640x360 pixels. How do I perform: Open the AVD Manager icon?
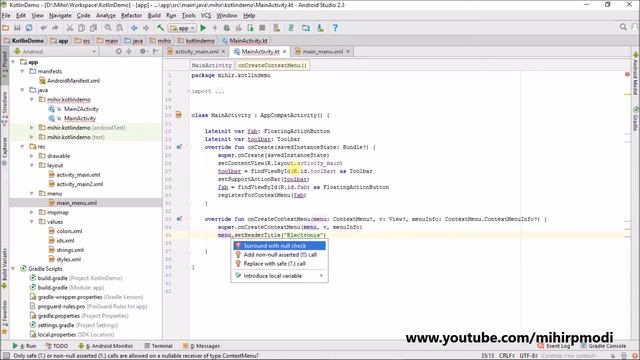[276, 28]
